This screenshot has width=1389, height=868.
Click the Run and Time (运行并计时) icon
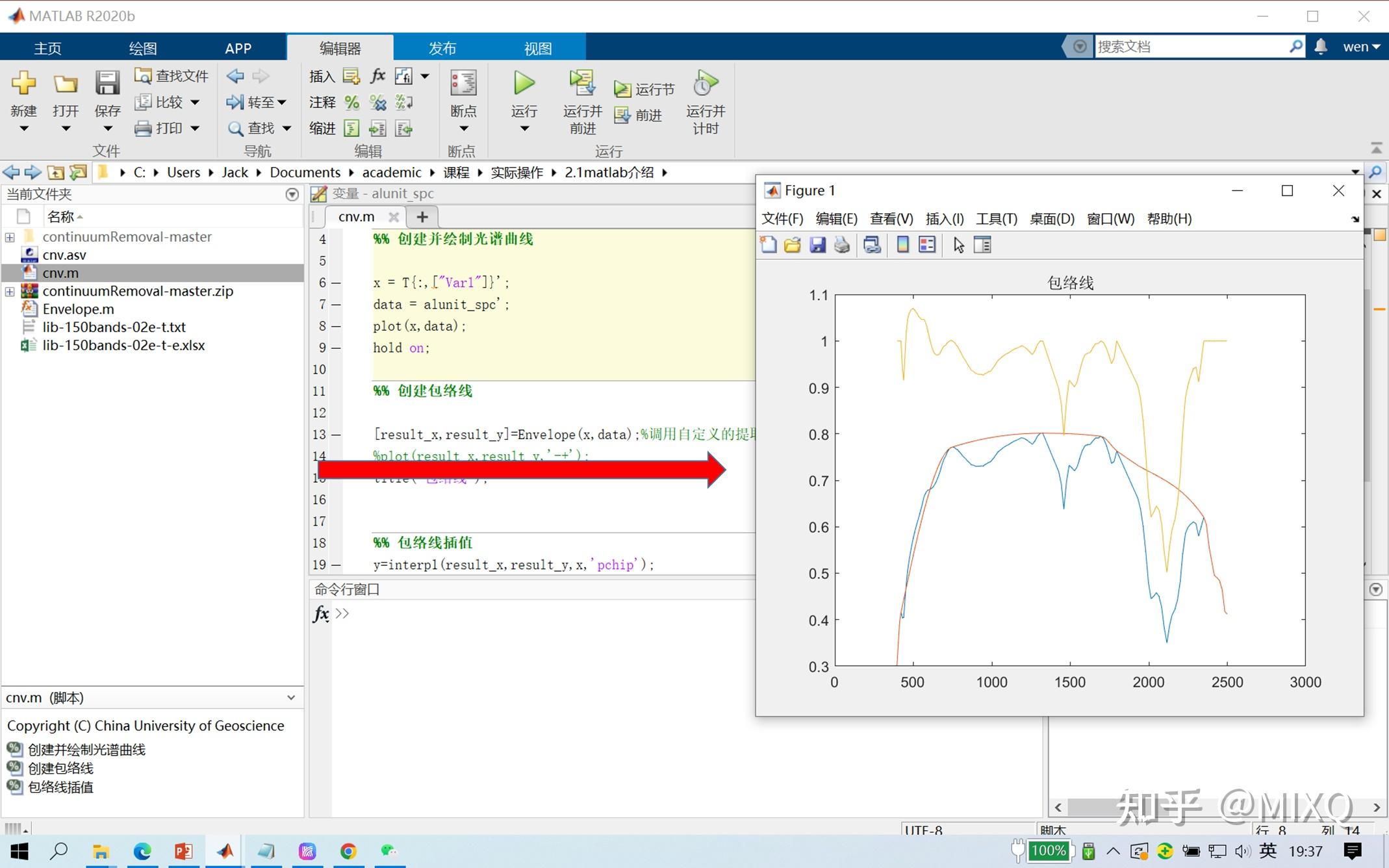coord(705,84)
